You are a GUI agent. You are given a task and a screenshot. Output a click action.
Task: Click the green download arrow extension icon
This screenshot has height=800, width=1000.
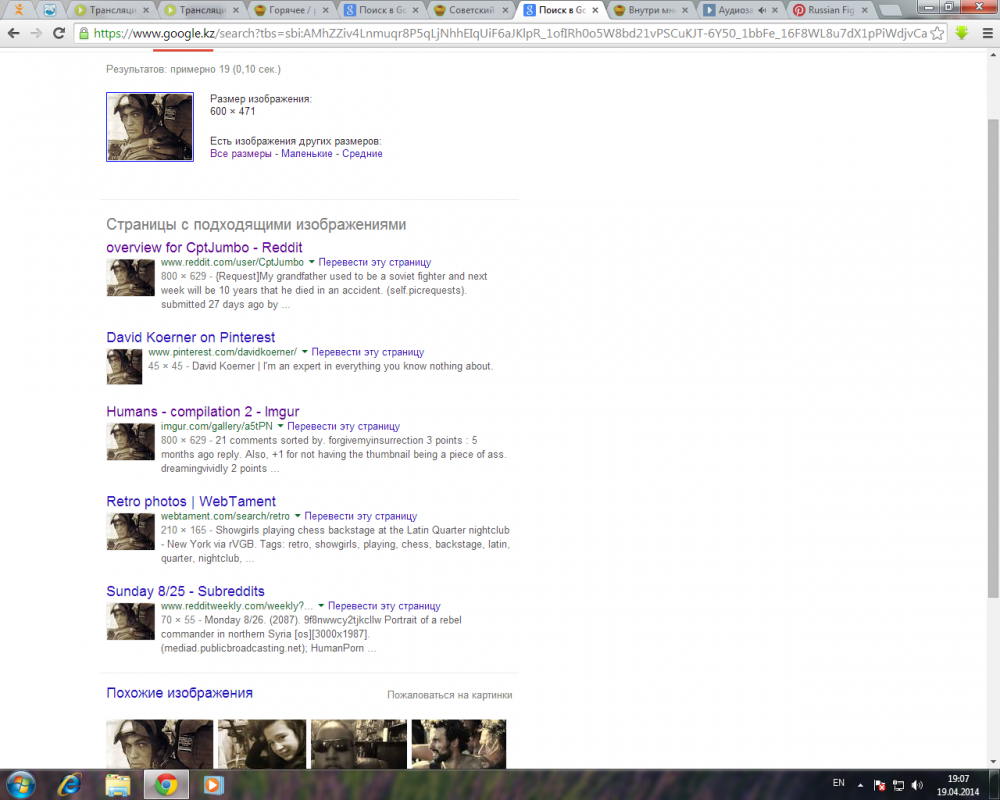click(x=962, y=33)
